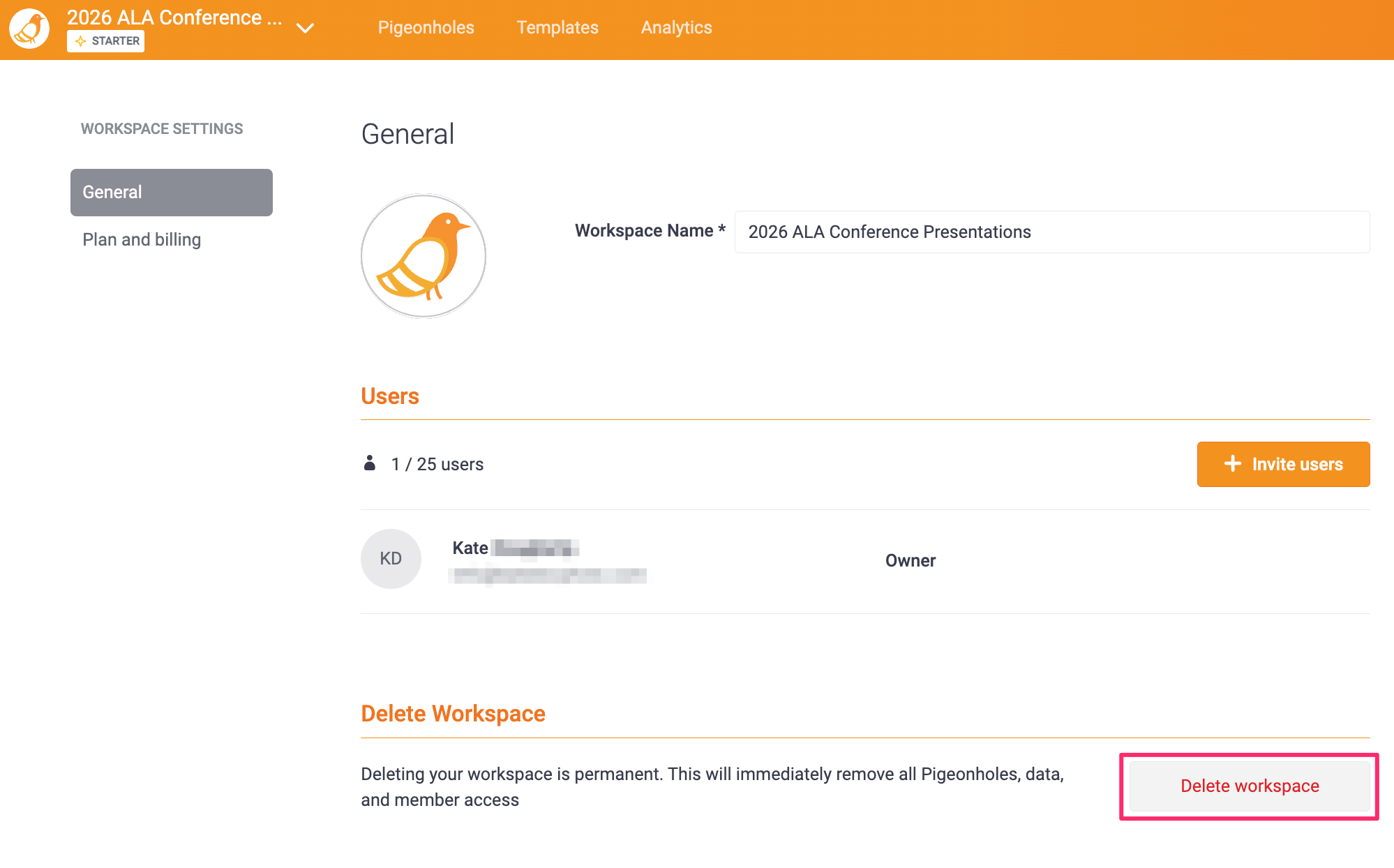Click the General page heading
This screenshot has height=868, width=1394.
[x=407, y=134]
